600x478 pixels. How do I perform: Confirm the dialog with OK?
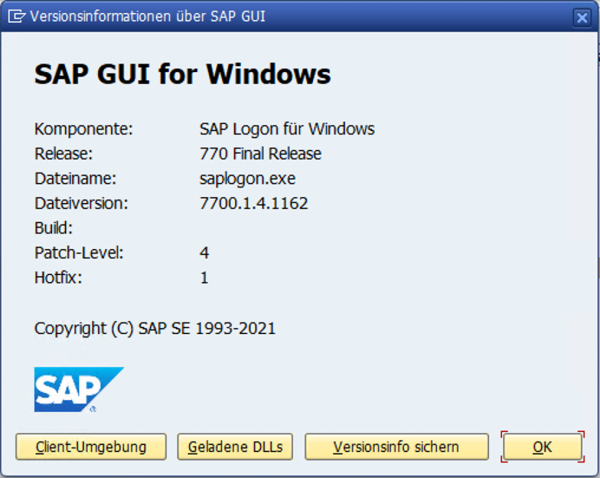(x=543, y=447)
